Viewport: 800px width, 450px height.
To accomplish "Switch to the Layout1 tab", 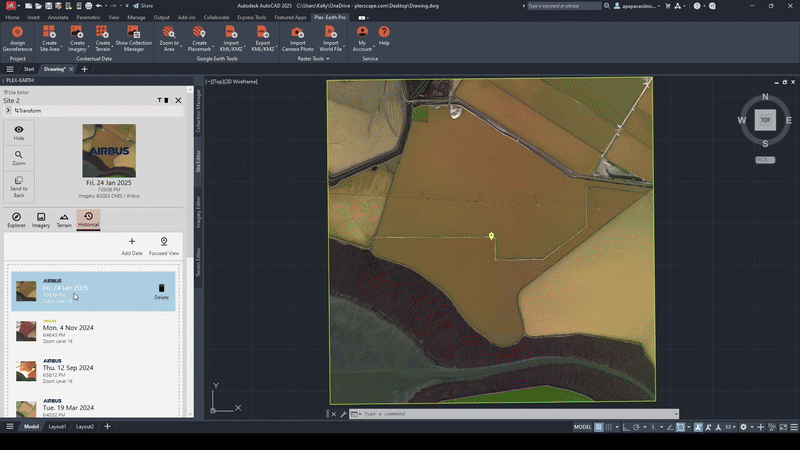I will pos(57,427).
